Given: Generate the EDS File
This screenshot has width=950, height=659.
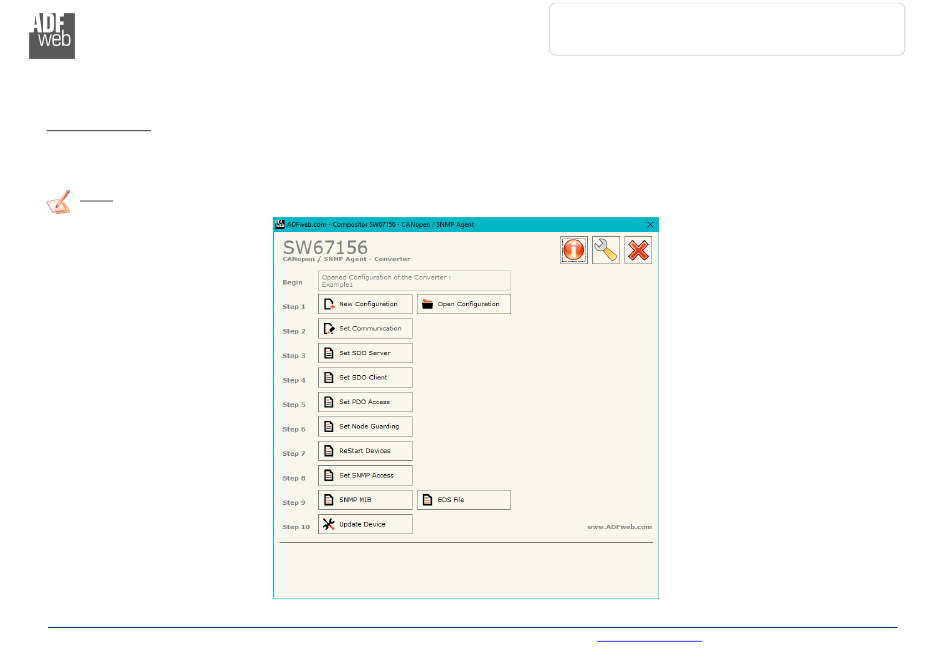Looking at the screenshot, I should [x=464, y=500].
